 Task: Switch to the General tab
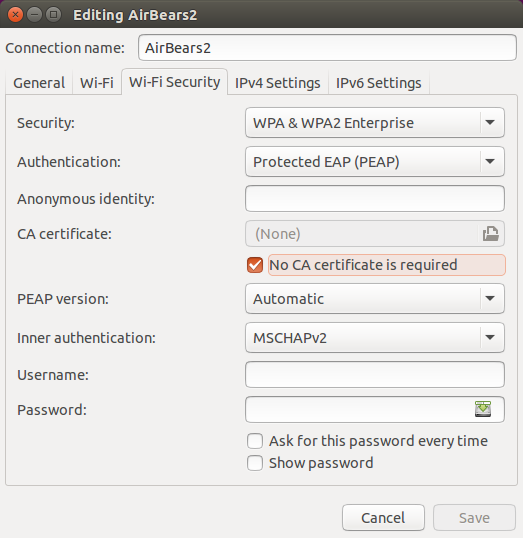tap(39, 83)
